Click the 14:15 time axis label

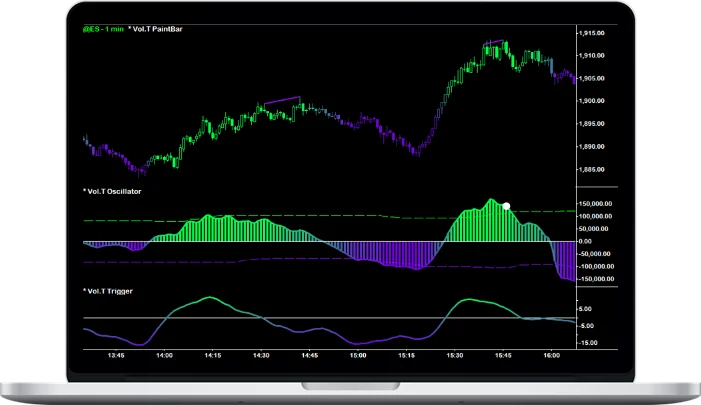(213, 355)
